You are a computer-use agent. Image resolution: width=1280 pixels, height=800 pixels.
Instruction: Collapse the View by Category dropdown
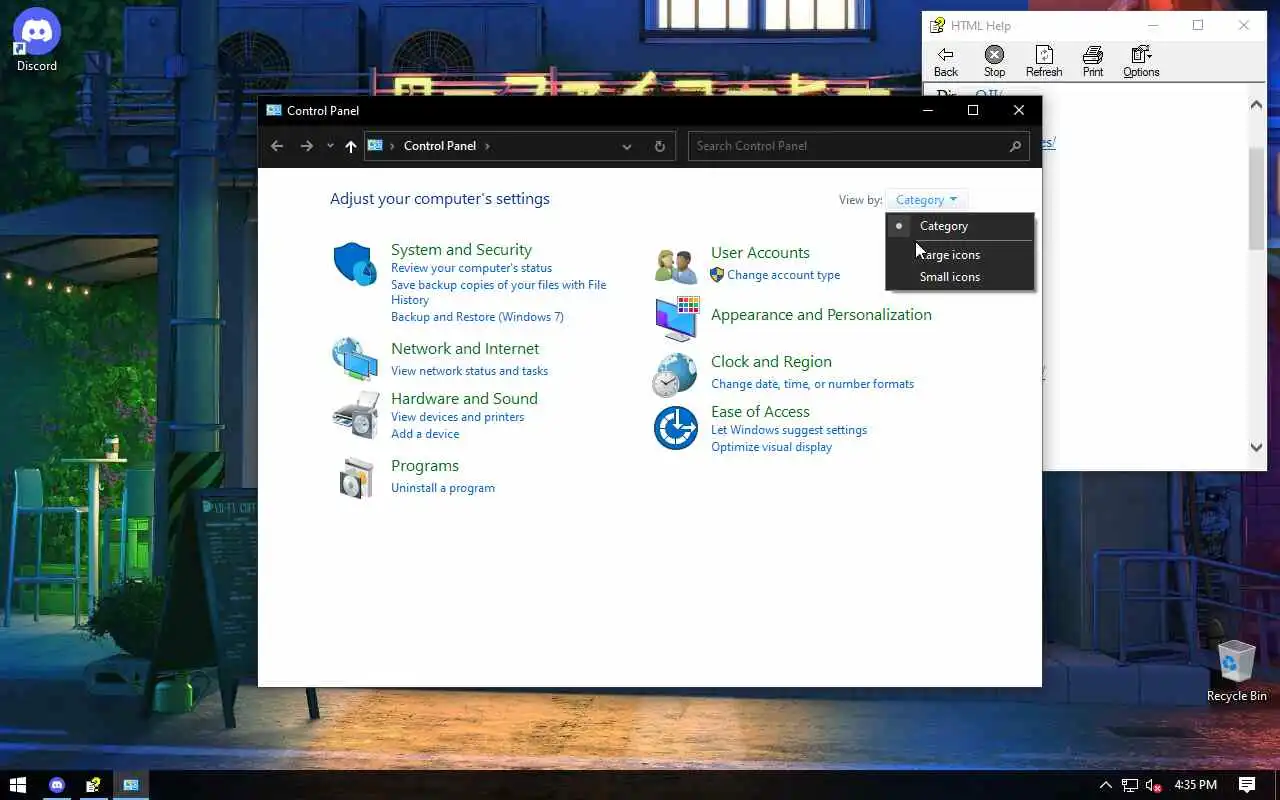pyautogui.click(x=927, y=200)
